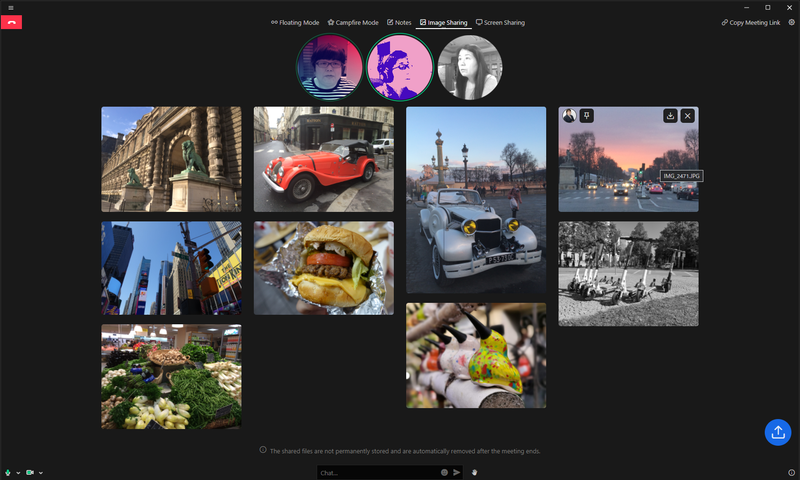Expand microphone options dropdown arrow

click(x=18, y=473)
